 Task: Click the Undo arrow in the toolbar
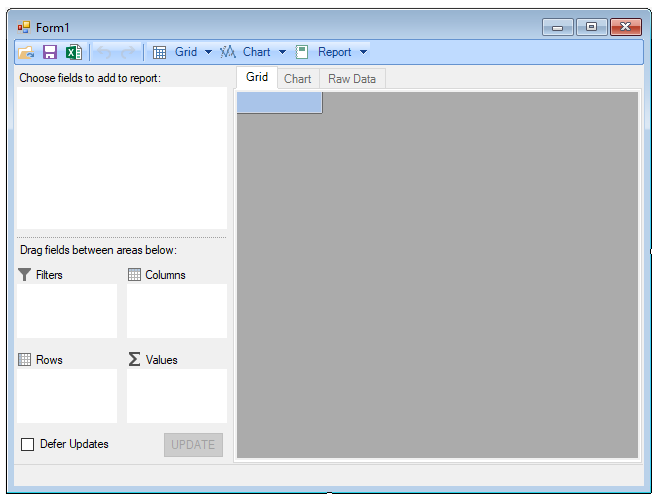pyautogui.click(x=103, y=52)
